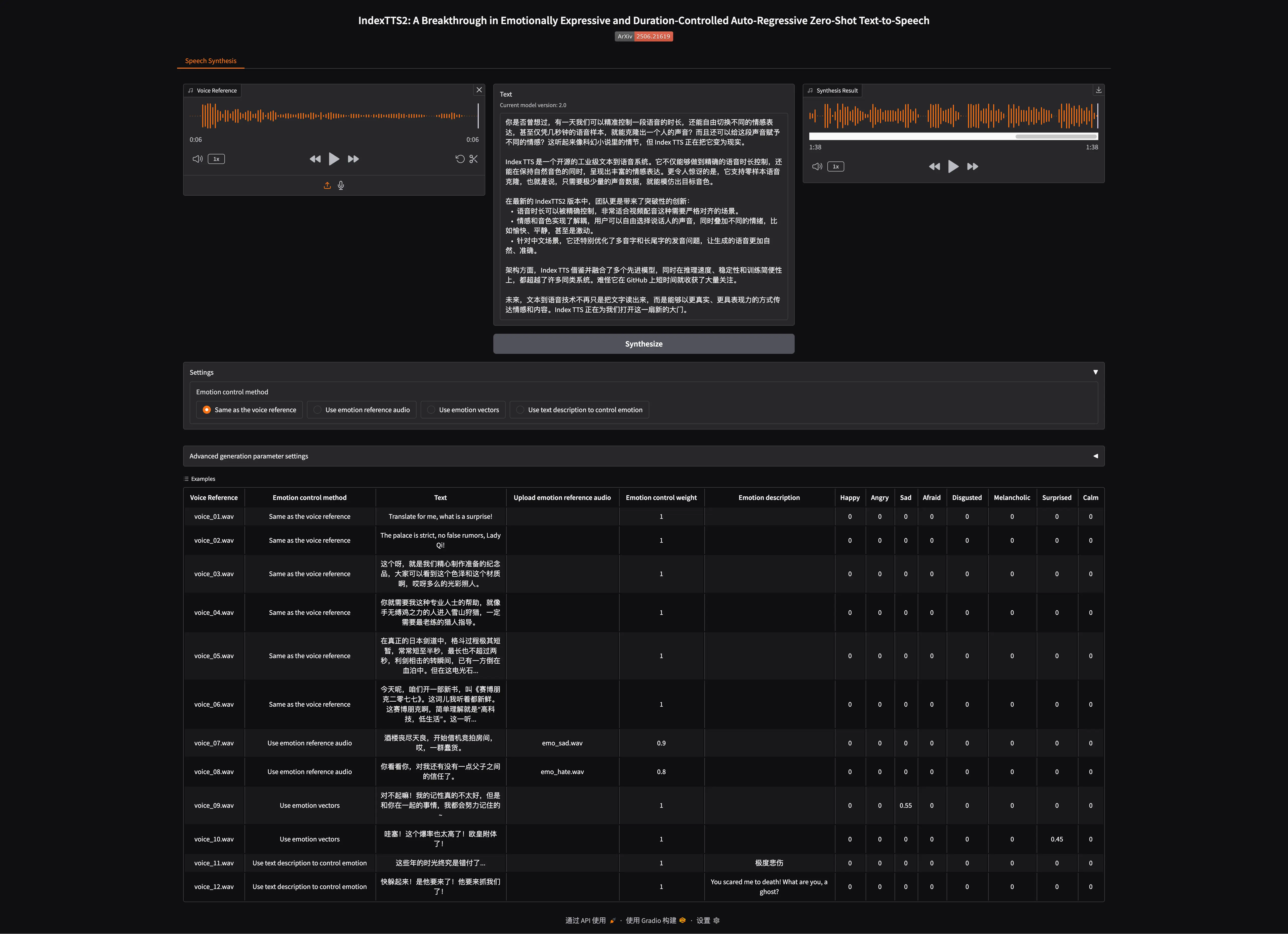This screenshot has height=934, width=1288.
Task: Click 'The palace is strict' text cell
Action: click(441, 540)
